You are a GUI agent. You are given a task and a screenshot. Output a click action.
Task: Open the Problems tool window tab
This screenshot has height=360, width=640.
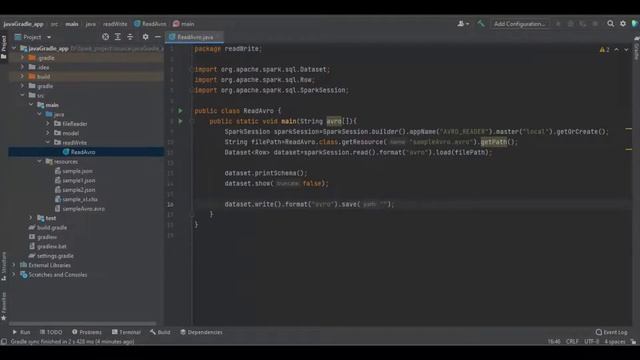point(87,332)
